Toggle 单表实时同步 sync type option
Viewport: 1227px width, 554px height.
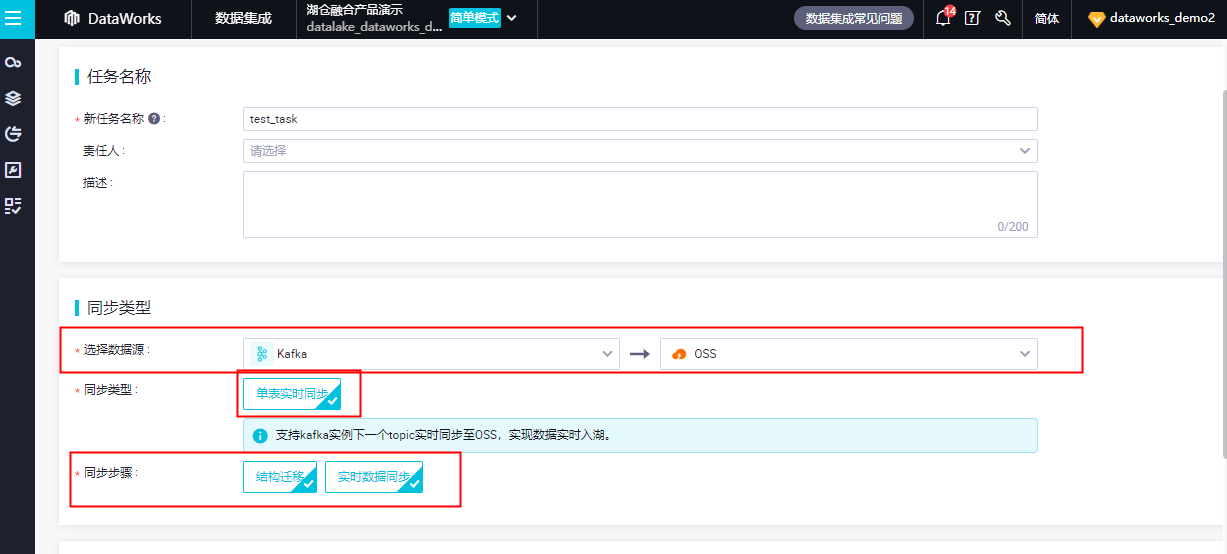292,394
